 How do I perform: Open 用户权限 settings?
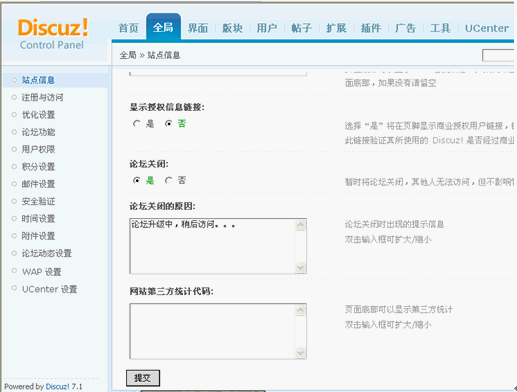click(x=38, y=149)
